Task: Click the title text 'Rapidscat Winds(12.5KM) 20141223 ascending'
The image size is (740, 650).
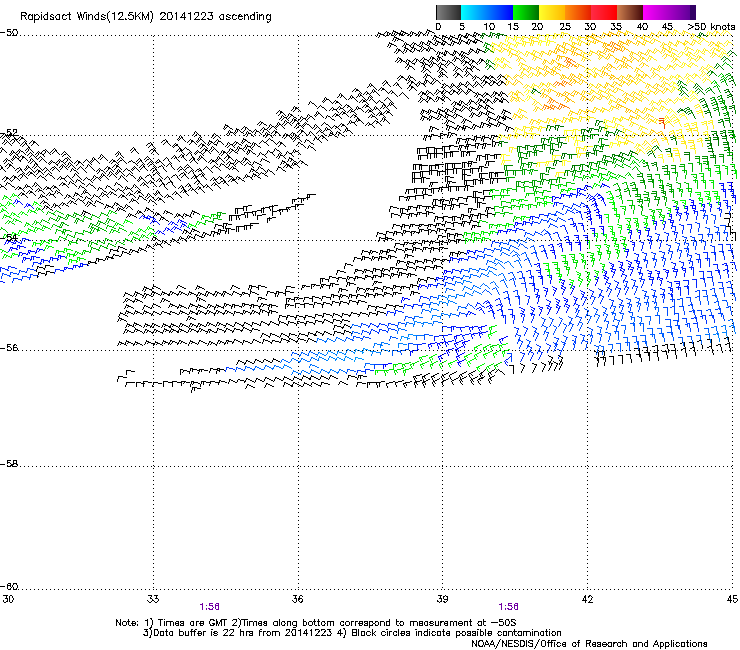Action: coord(146,17)
